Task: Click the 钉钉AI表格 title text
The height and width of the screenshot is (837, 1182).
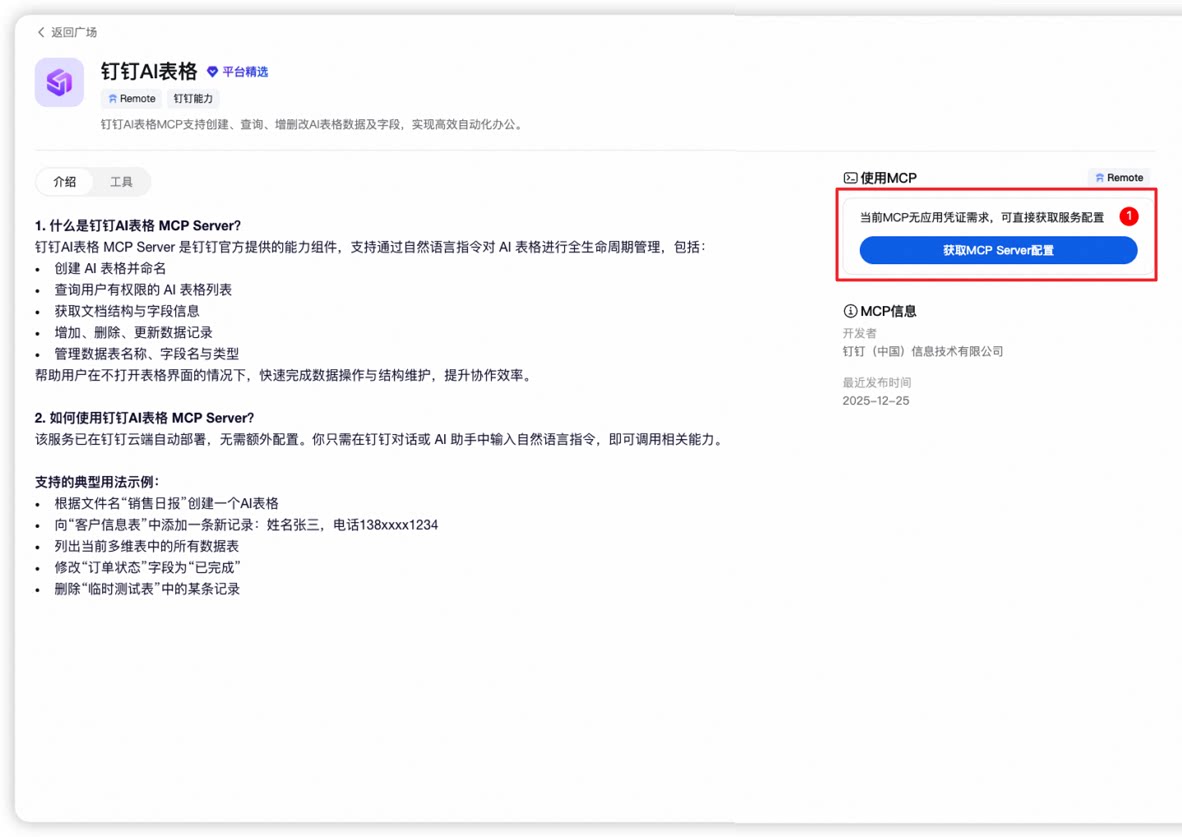Action: tap(149, 72)
